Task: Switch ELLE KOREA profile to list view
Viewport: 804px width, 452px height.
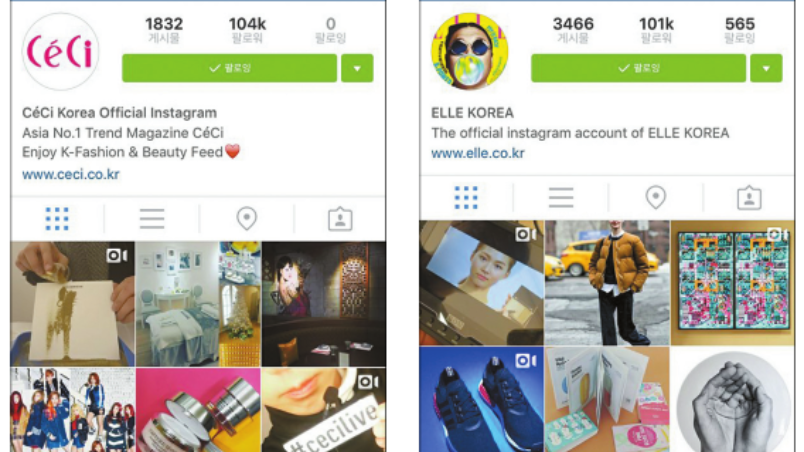Action: [561, 197]
